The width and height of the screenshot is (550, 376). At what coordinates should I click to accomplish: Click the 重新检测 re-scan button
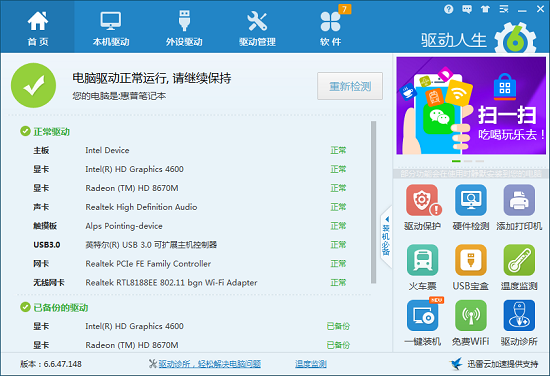pyautogui.click(x=350, y=86)
